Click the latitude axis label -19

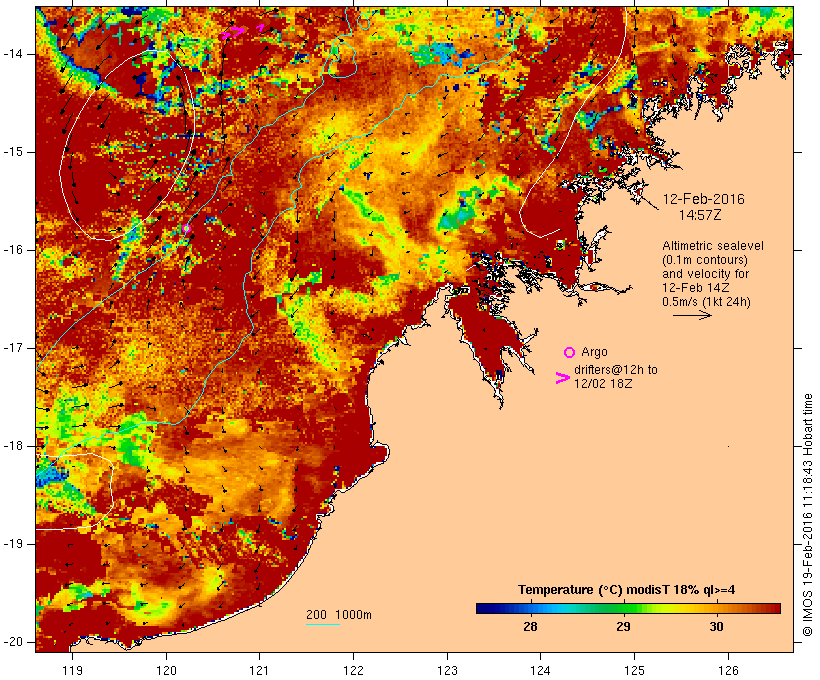tap(13, 544)
